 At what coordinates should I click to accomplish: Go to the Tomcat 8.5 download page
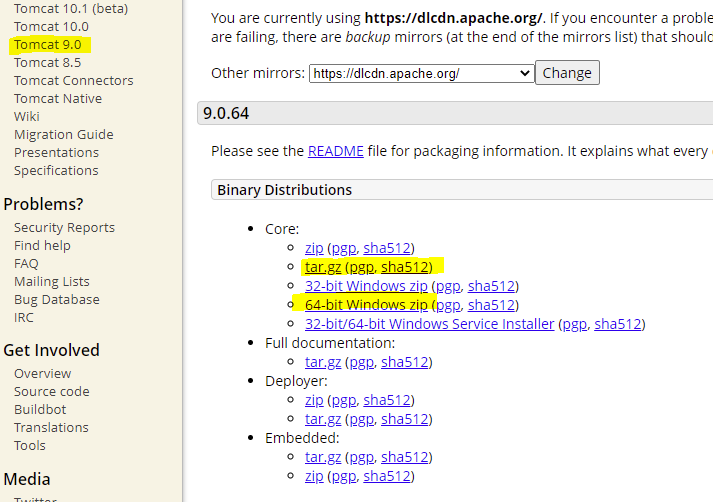tap(47, 62)
